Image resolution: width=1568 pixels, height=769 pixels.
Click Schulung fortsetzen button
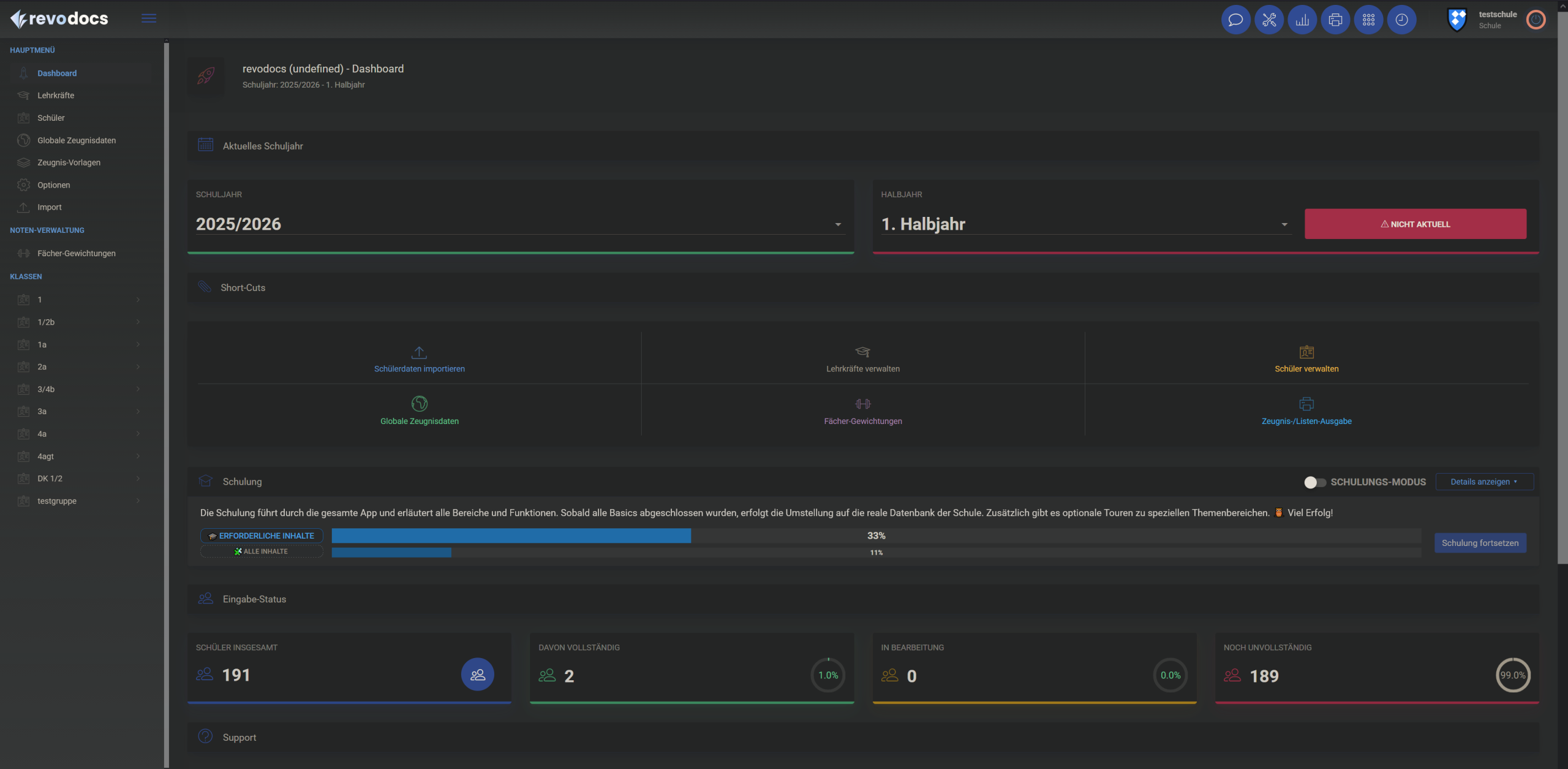point(1479,543)
